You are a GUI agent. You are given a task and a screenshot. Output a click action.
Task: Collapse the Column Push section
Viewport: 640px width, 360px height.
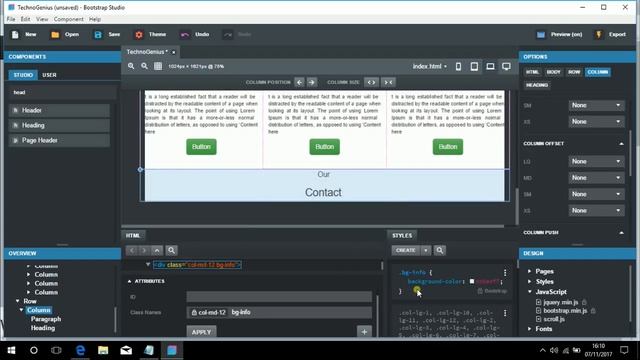coord(621,233)
